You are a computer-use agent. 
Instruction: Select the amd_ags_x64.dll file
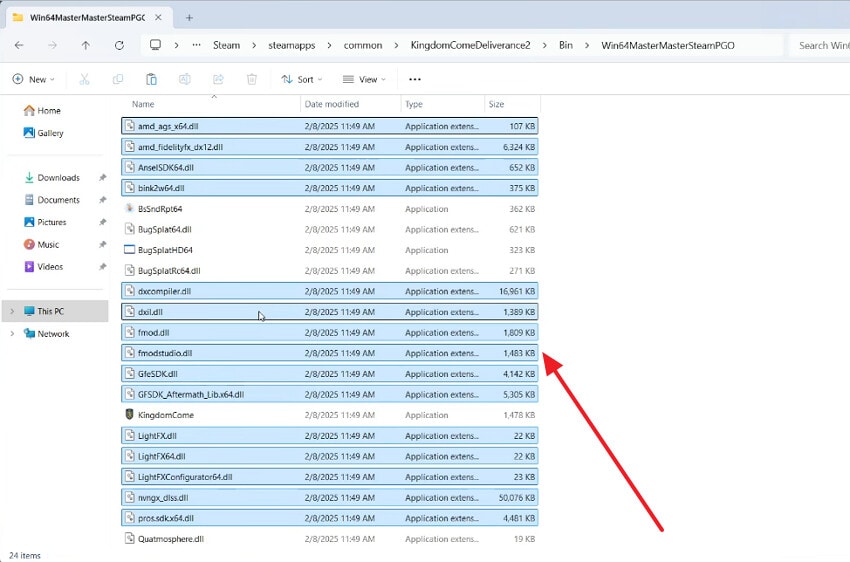point(330,126)
